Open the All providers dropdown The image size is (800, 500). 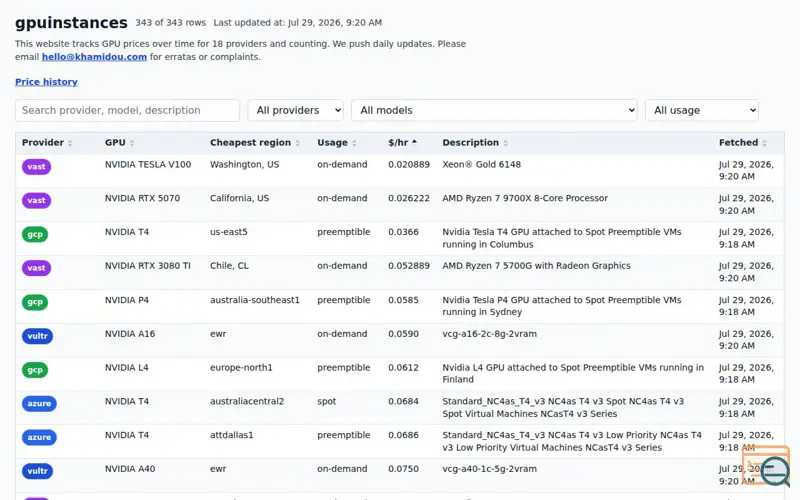pyautogui.click(x=295, y=110)
